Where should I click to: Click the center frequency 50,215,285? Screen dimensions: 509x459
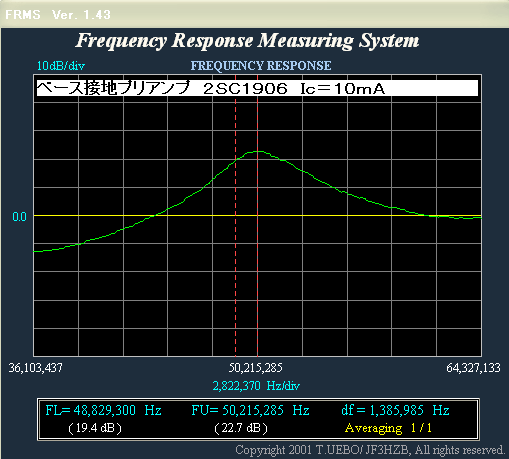[x=255, y=368]
